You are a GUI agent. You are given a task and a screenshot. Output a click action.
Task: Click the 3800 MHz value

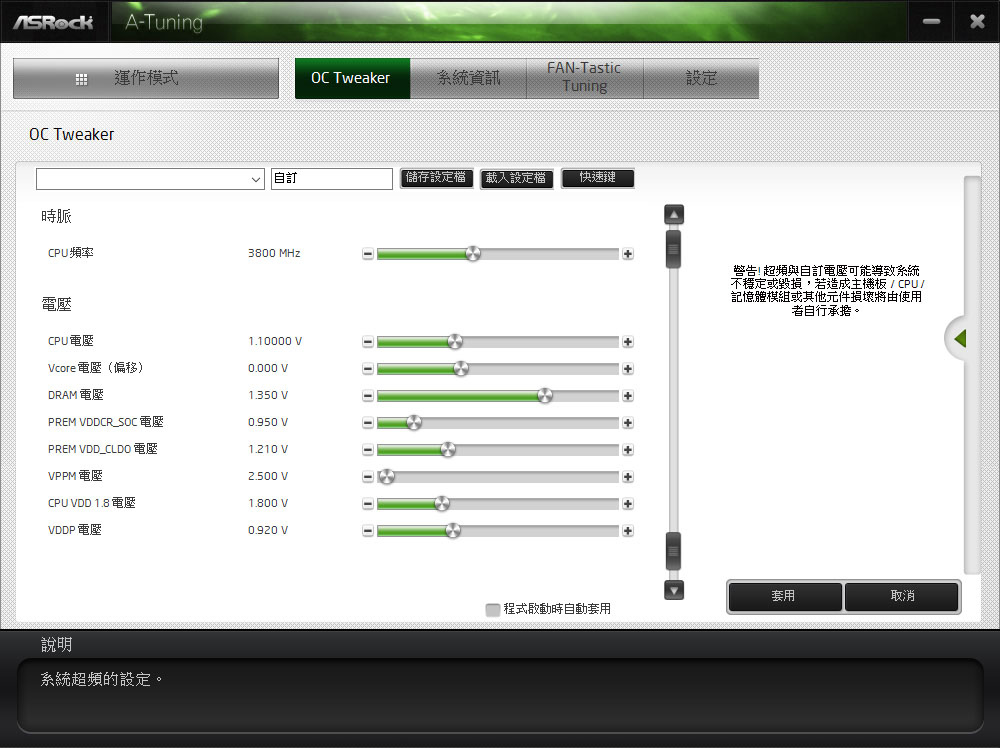point(274,253)
